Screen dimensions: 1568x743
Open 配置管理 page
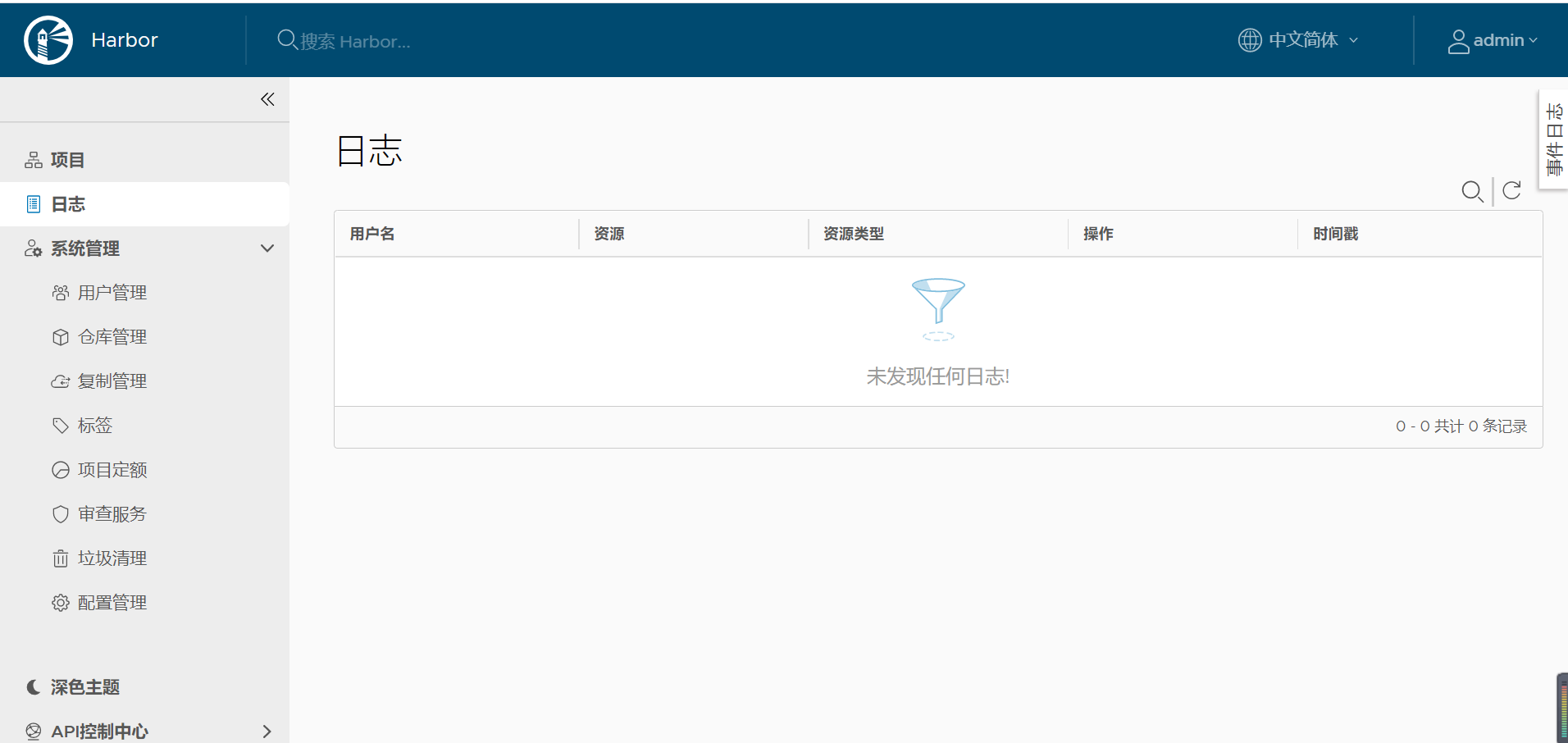[112, 603]
